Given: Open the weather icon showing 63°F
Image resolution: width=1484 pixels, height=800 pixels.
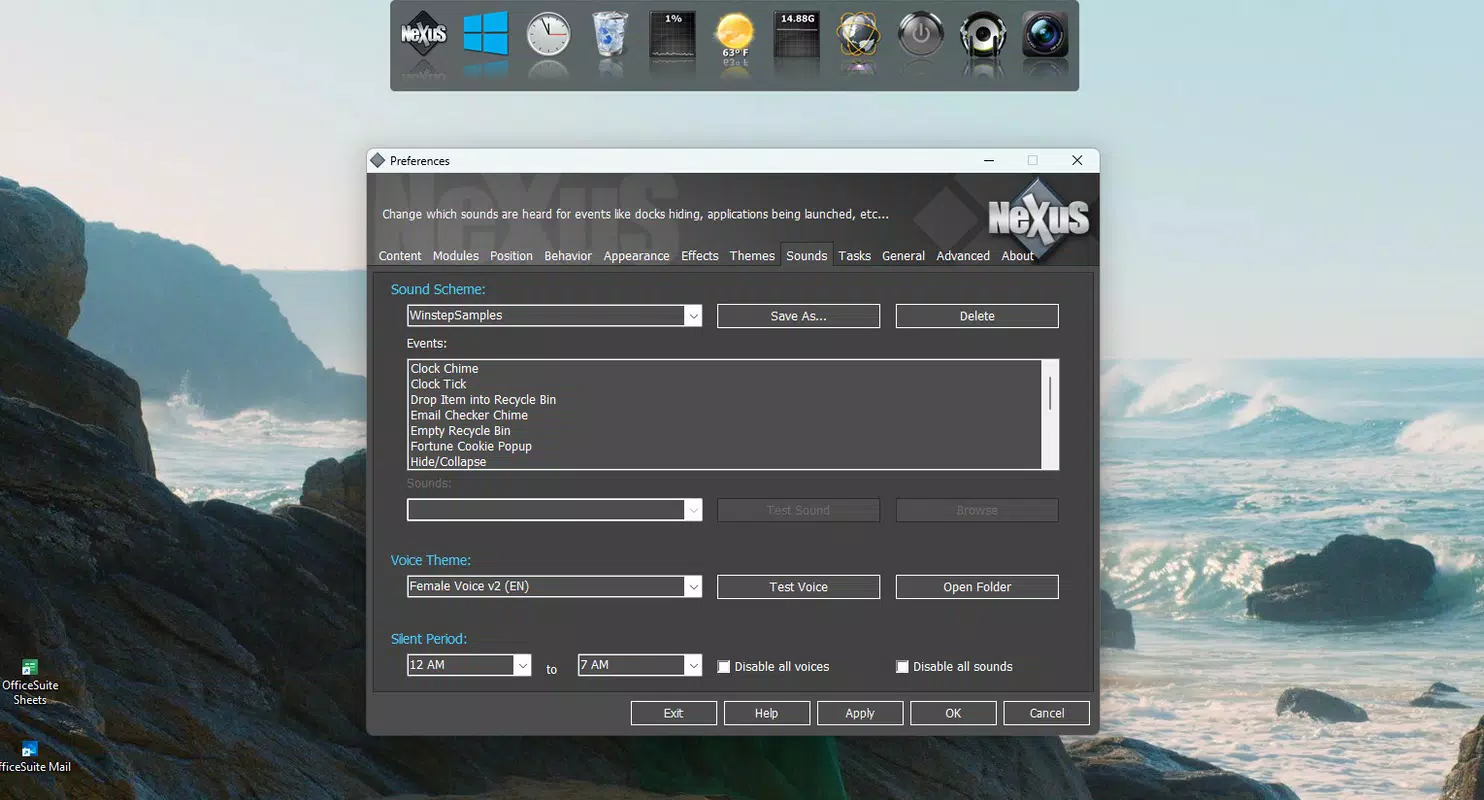Looking at the screenshot, I should pyautogui.click(x=735, y=35).
